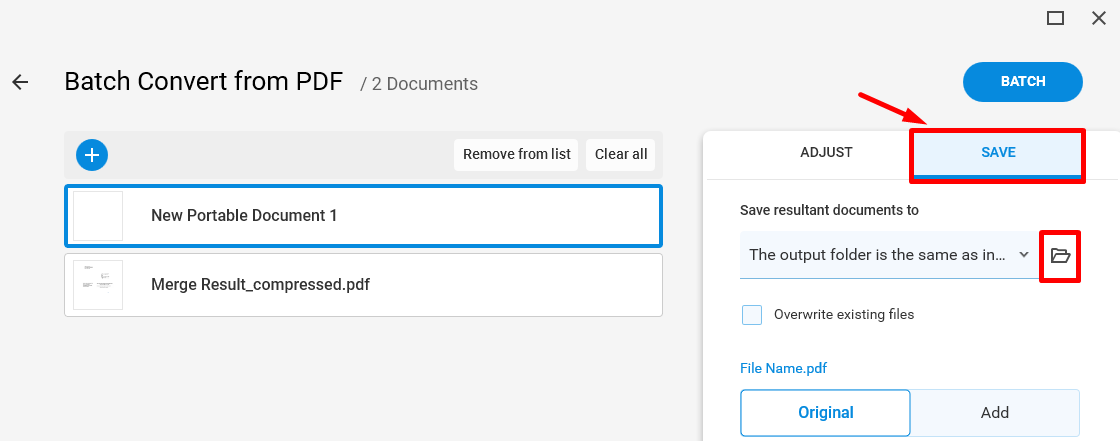This screenshot has height=441, width=1120.
Task: Maximize the window using the square icon
Action: click(1056, 18)
